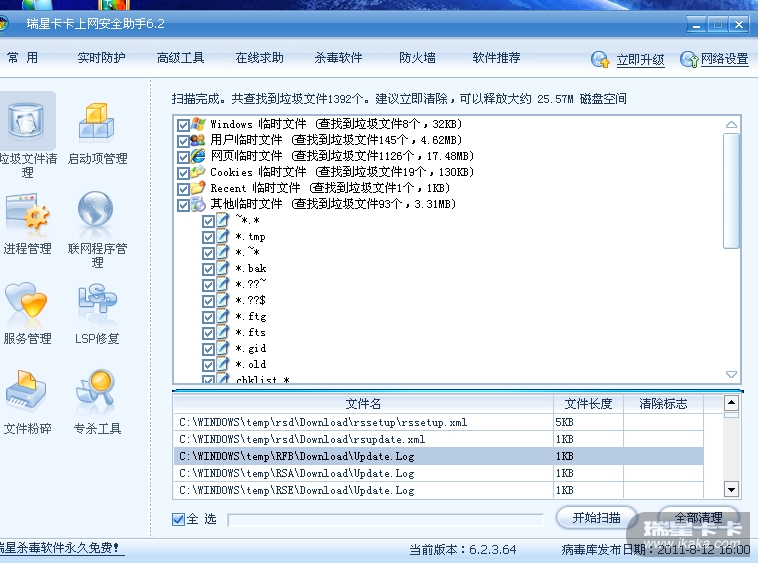Screen dimensions: 758x563
Task: Open the 防火墙 menu tab
Action: coord(417,58)
